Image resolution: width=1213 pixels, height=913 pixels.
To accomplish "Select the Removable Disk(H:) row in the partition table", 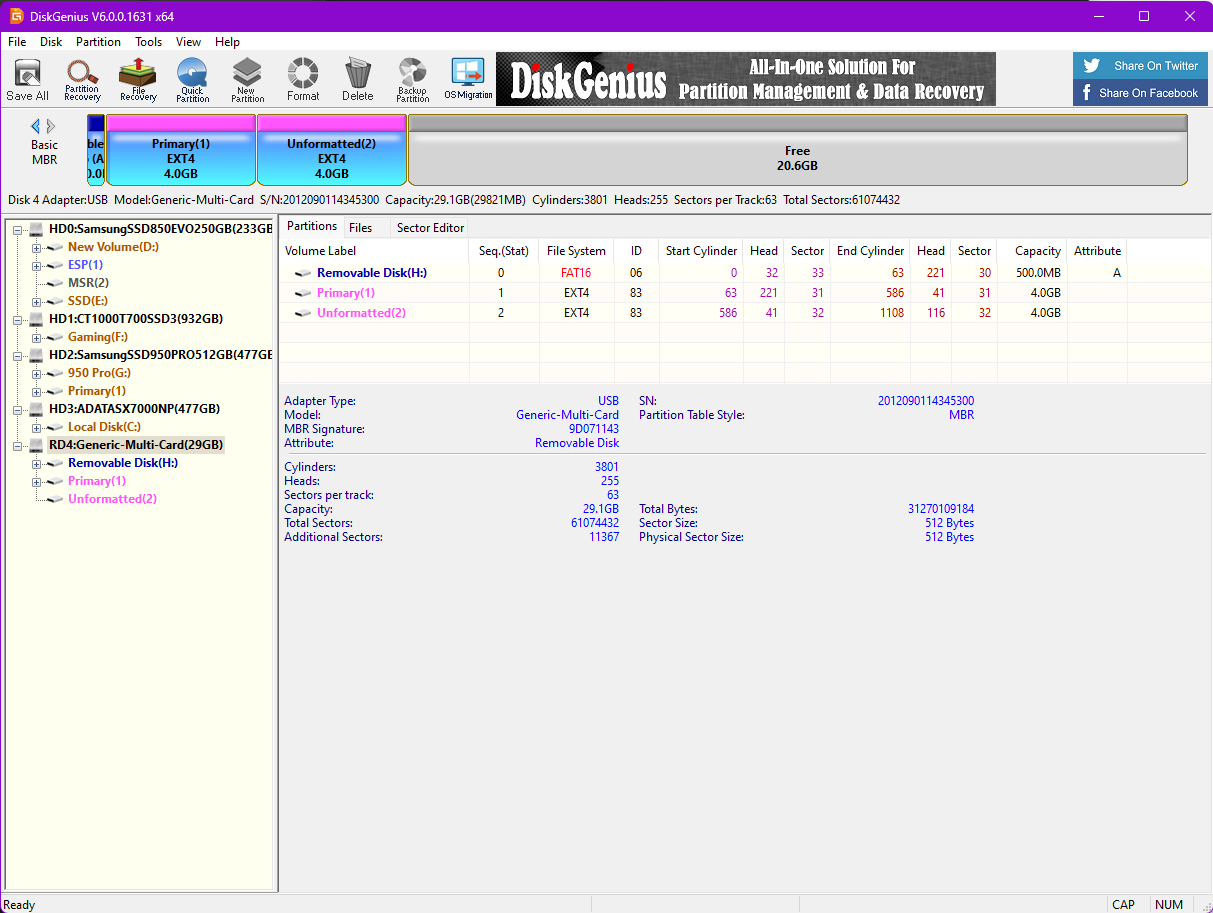I will (373, 272).
